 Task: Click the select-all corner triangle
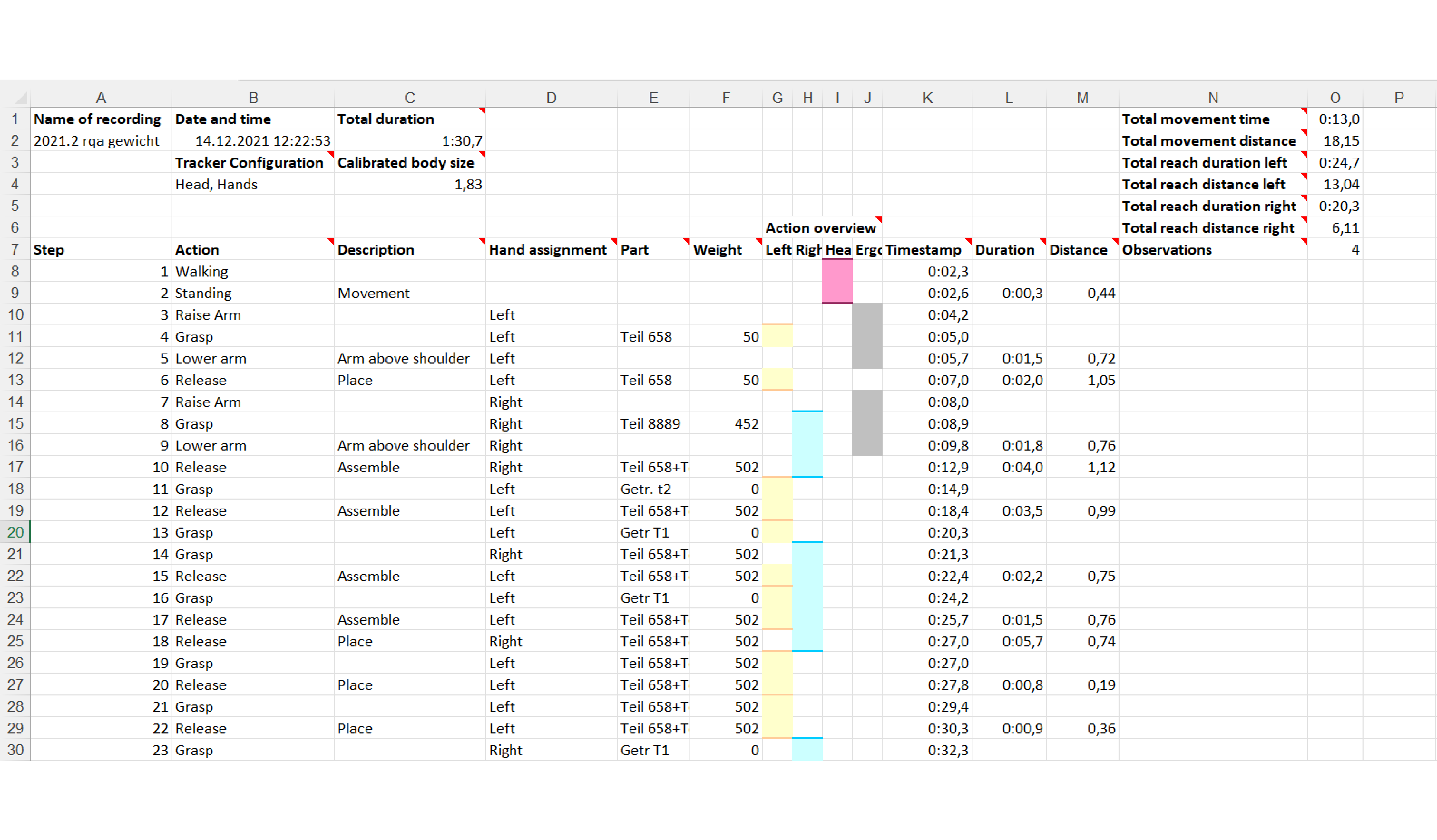[x=21, y=98]
